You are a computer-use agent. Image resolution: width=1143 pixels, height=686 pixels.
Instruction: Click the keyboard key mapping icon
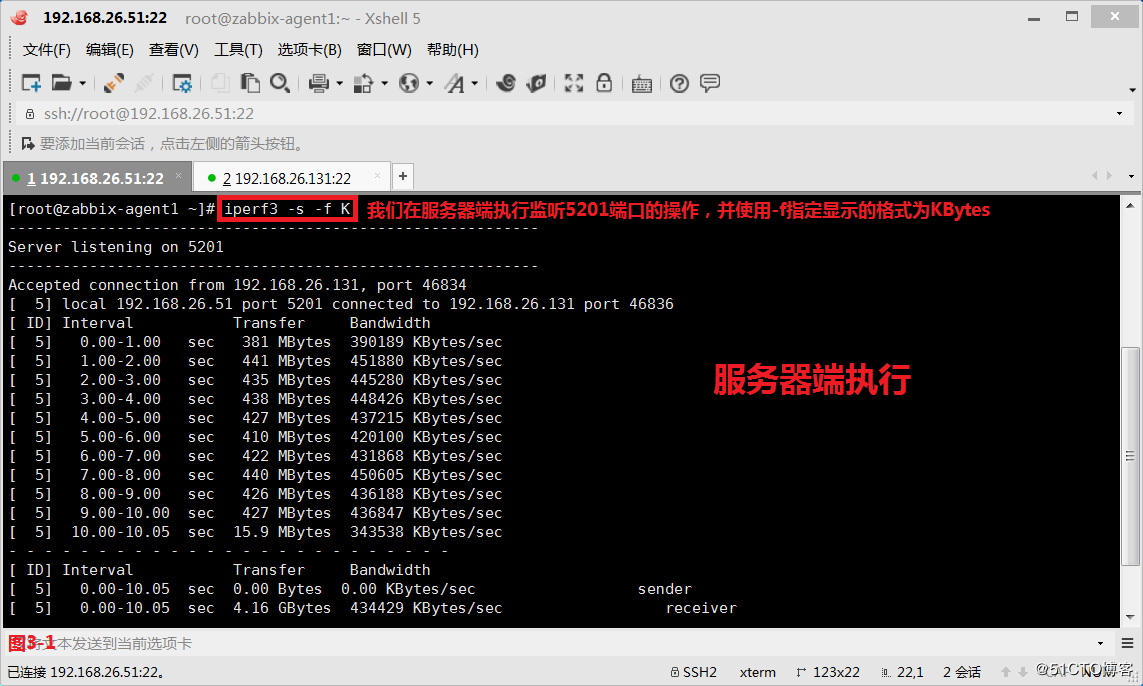pos(641,84)
